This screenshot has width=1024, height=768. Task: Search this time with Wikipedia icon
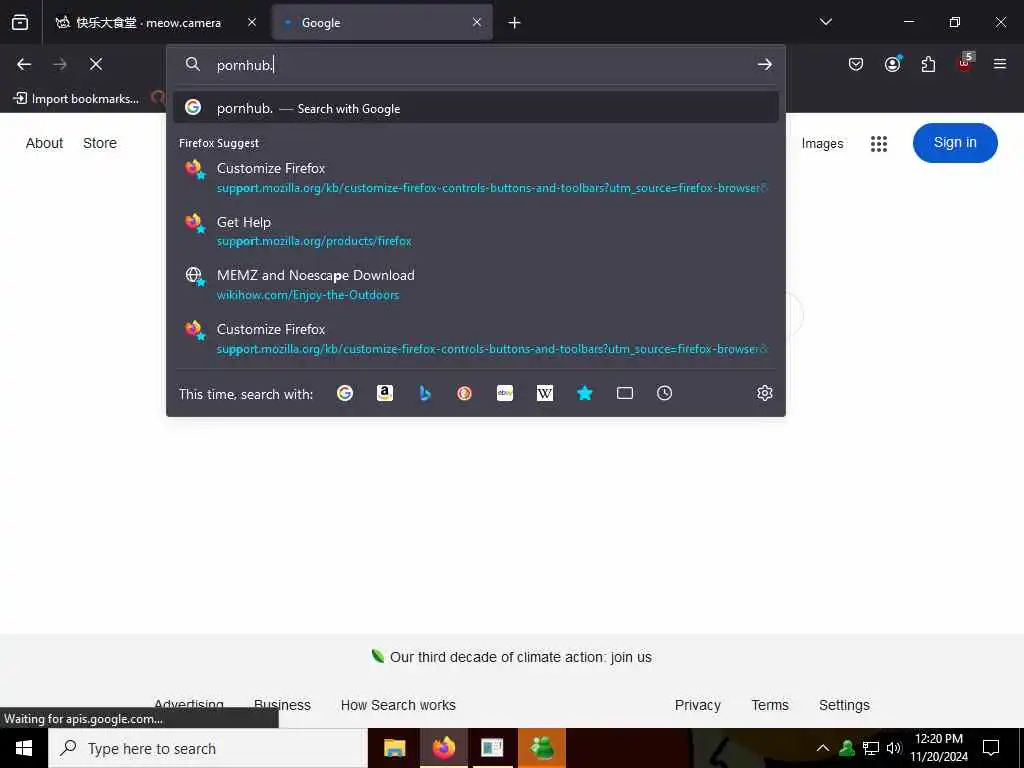(x=545, y=393)
